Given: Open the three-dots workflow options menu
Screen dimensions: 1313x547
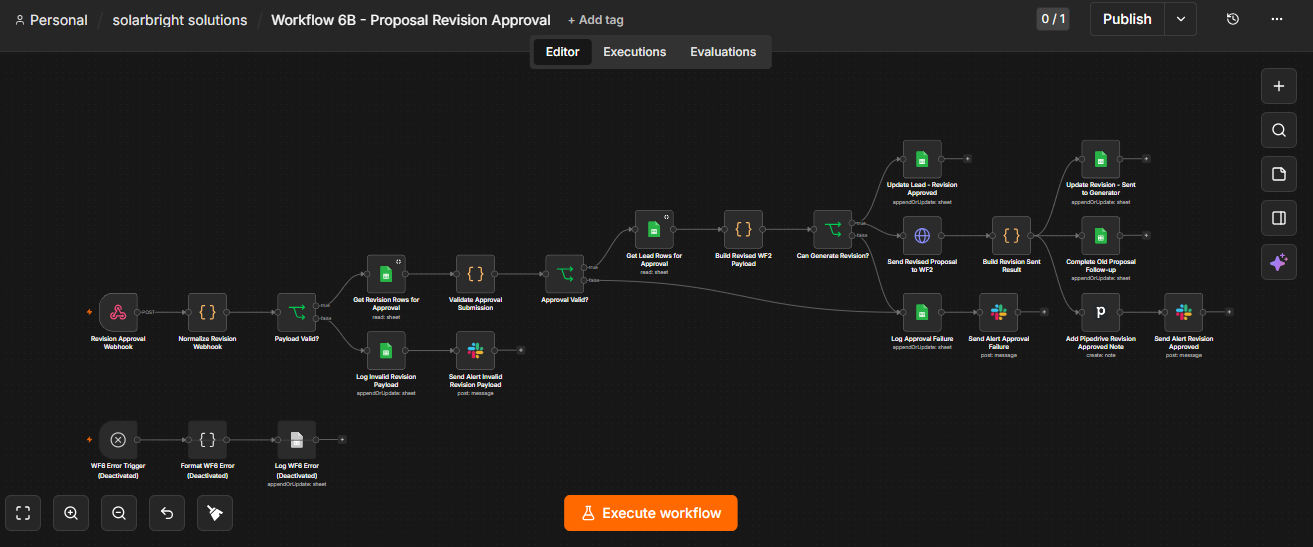Looking at the screenshot, I should pos(1277,19).
